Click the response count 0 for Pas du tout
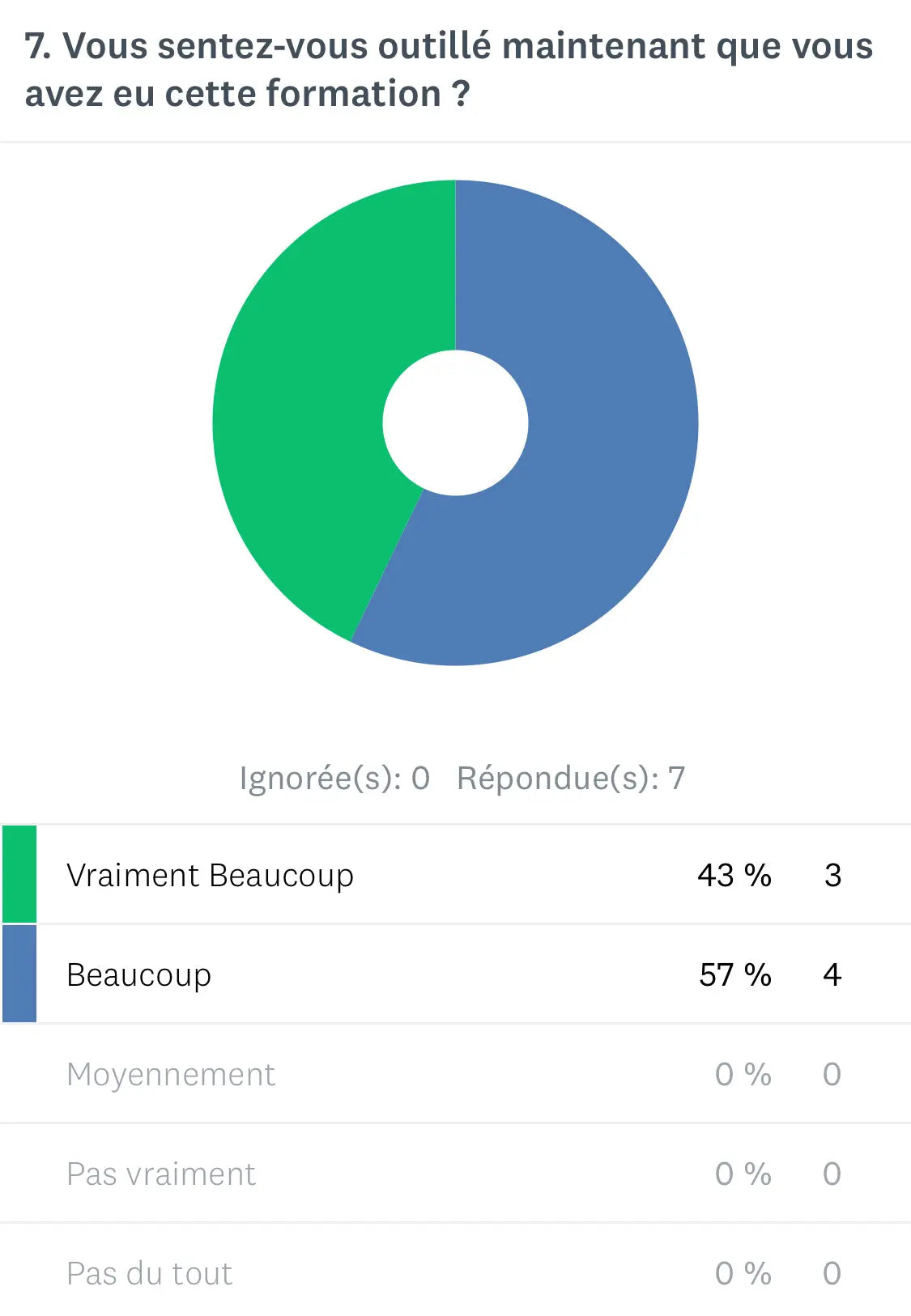911x1316 pixels. click(x=832, y=1274)
